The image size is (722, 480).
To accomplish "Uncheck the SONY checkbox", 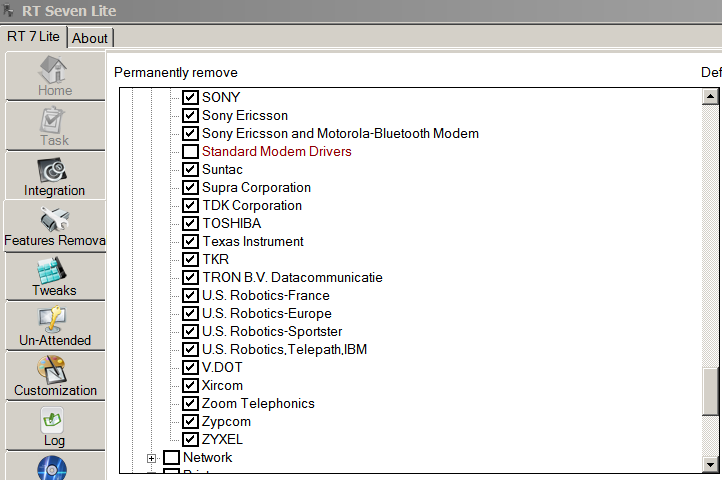I will point(190,97).
